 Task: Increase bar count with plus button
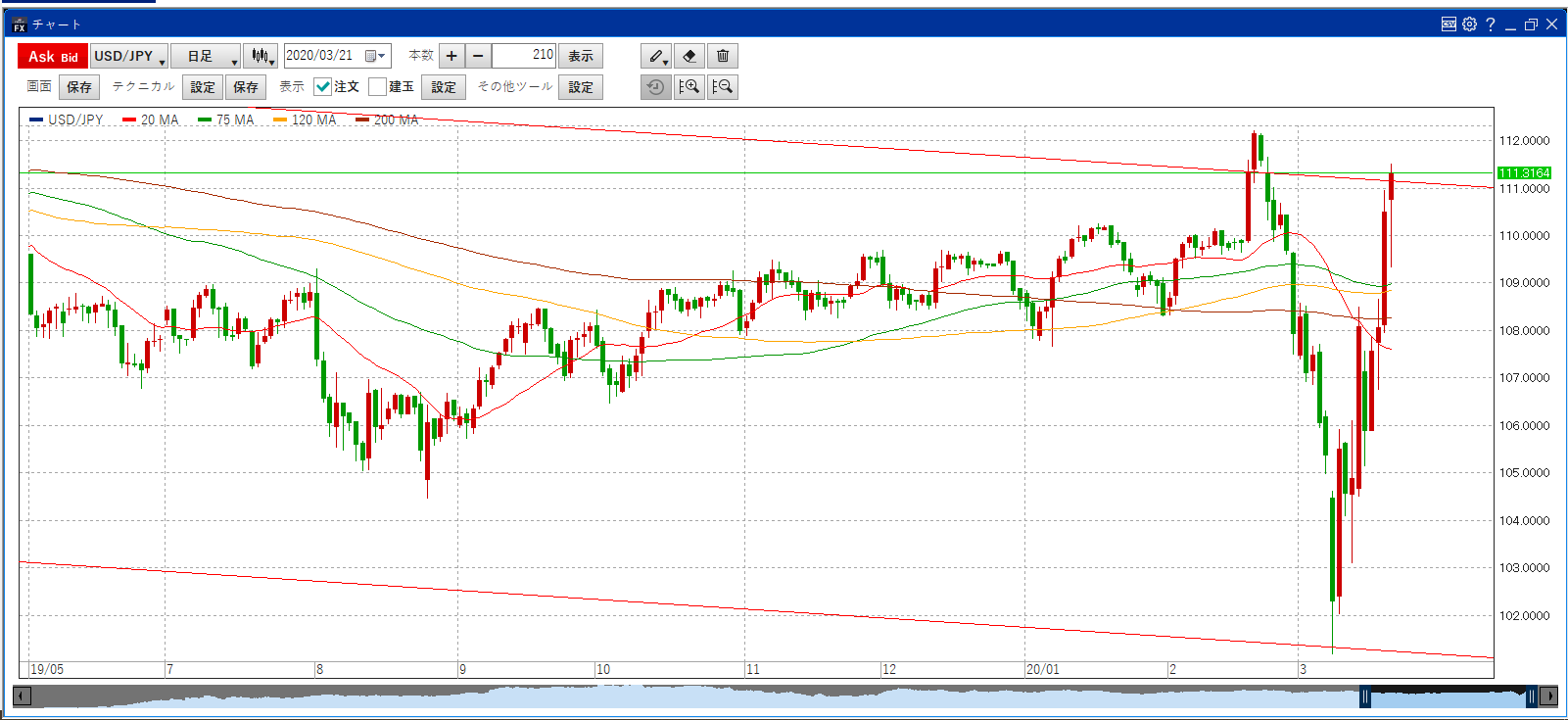(451, 56)
